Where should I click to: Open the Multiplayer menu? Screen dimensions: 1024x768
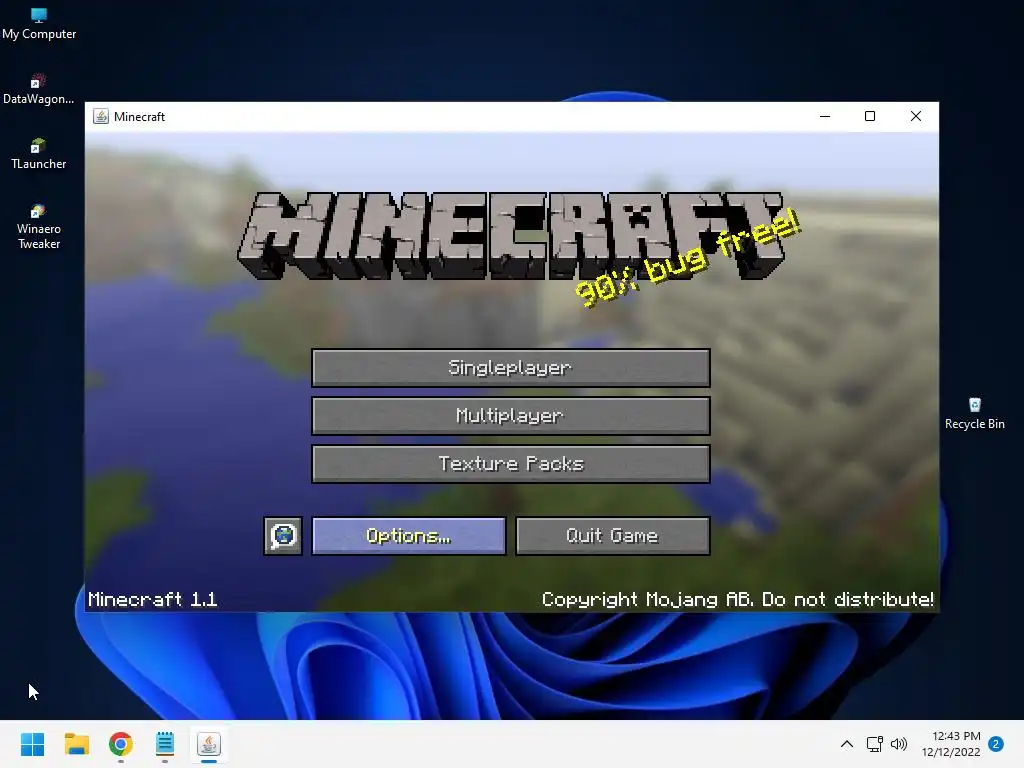tap(511, 415)
